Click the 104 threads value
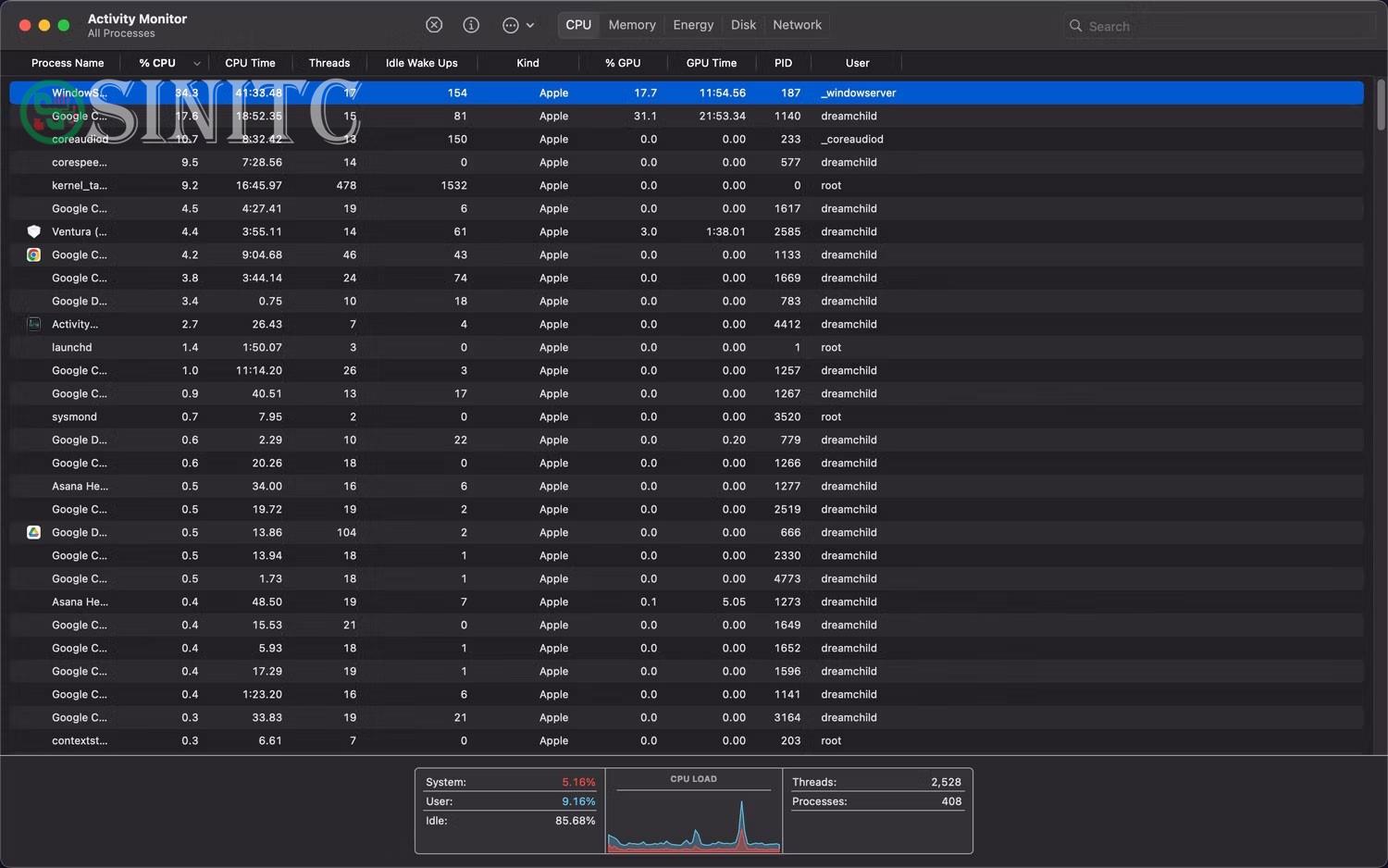The width and height of the screenshot is (1388, 868). coord(346,532)
